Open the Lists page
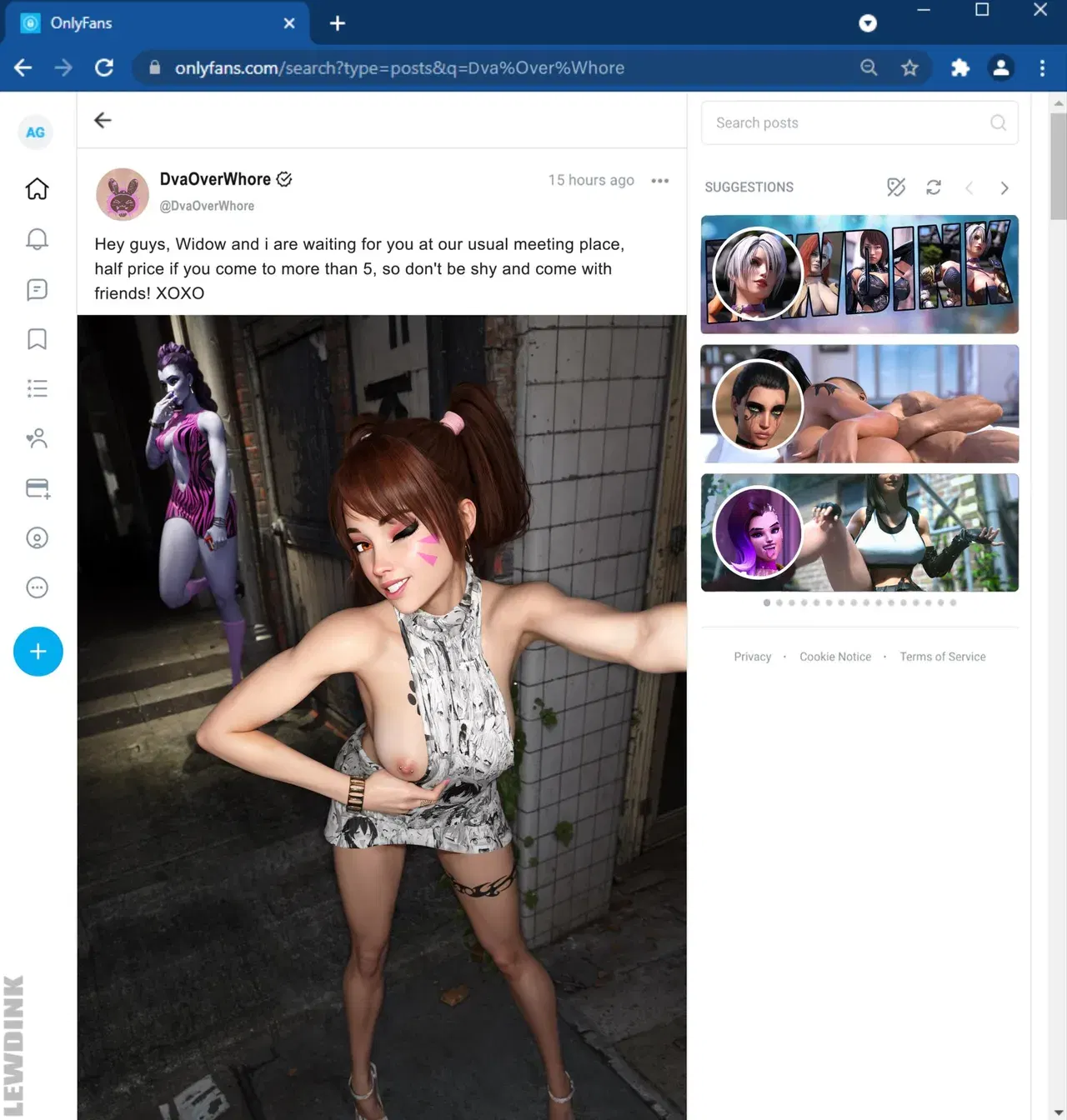 pos(37,388)
